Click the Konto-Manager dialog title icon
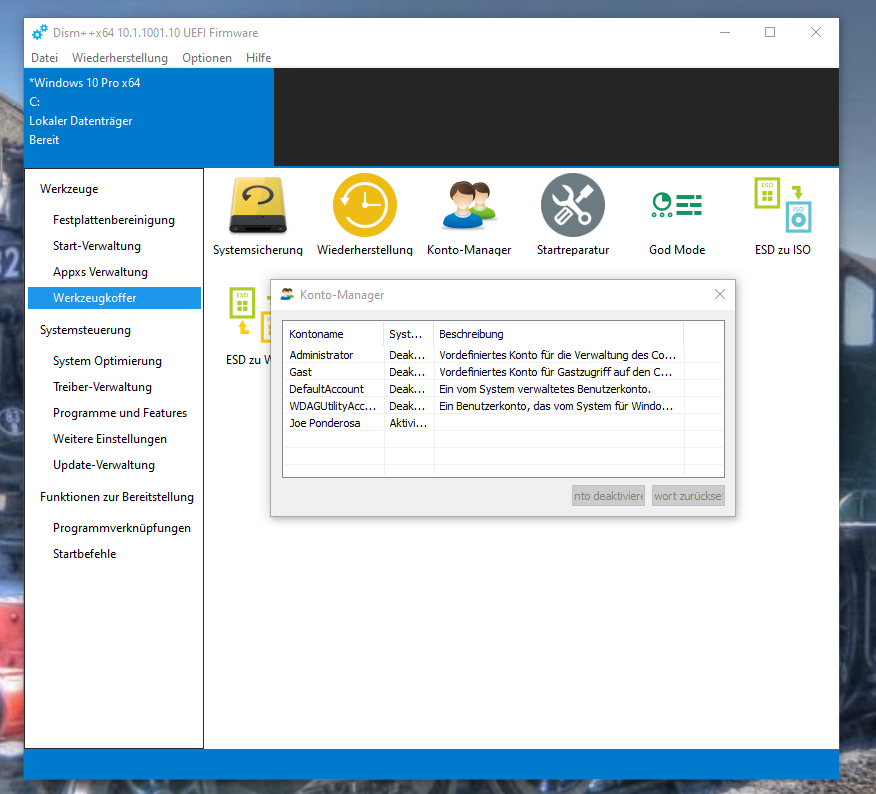The image size is (876, 794). point(287,294)
